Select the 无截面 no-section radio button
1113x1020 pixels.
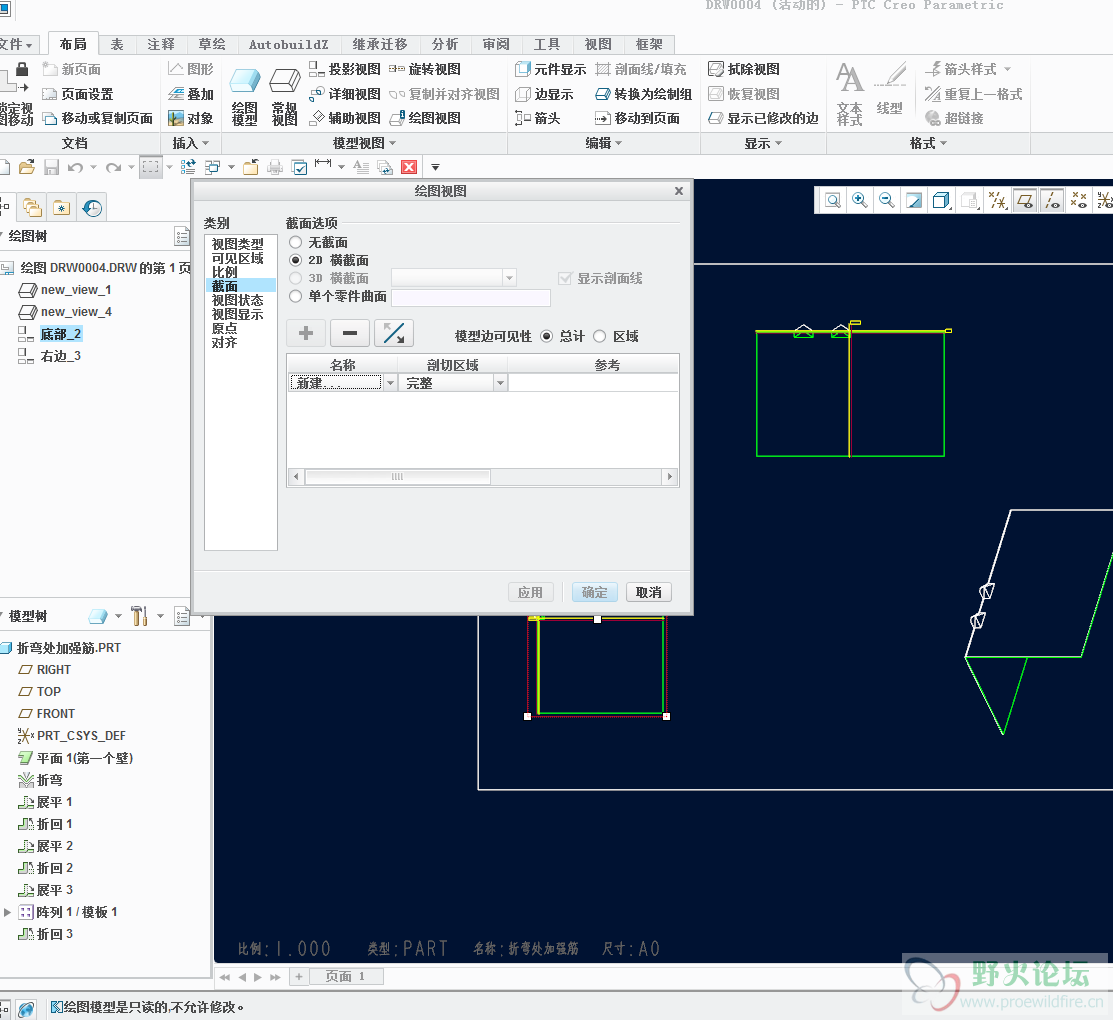[296, 243]
